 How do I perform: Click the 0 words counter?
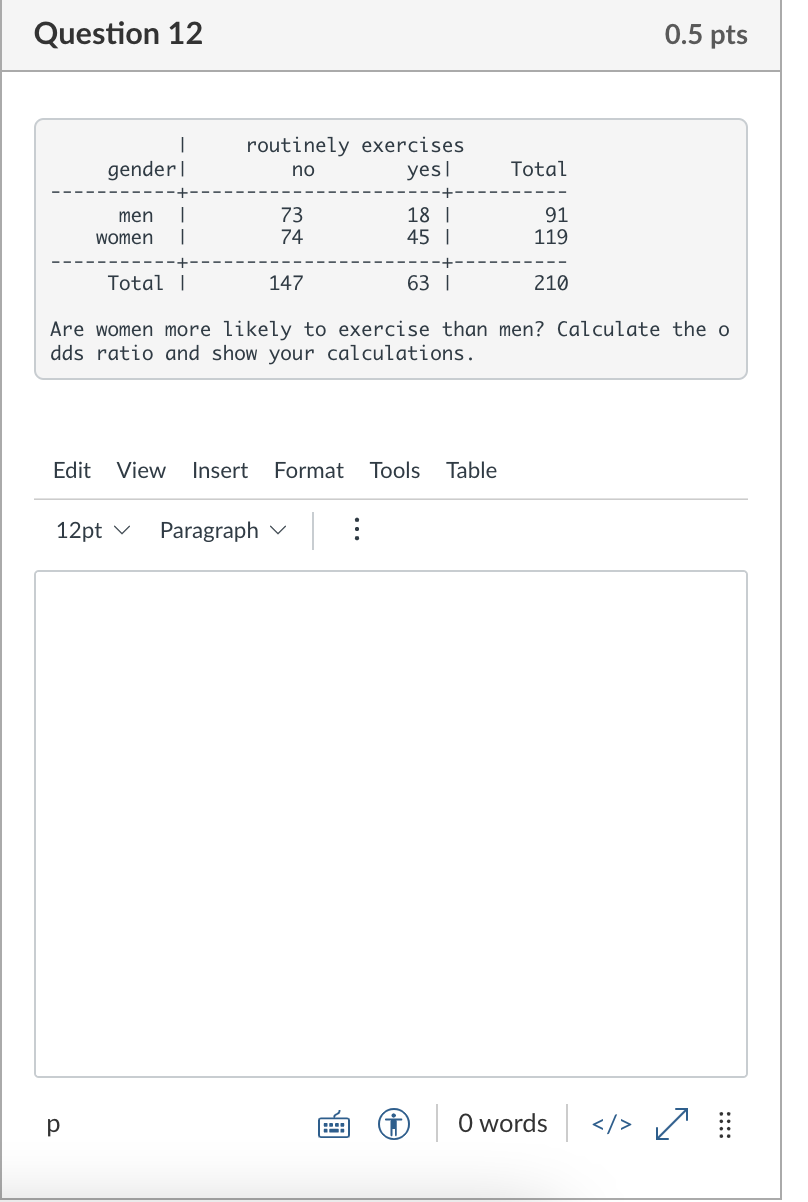502,1123
